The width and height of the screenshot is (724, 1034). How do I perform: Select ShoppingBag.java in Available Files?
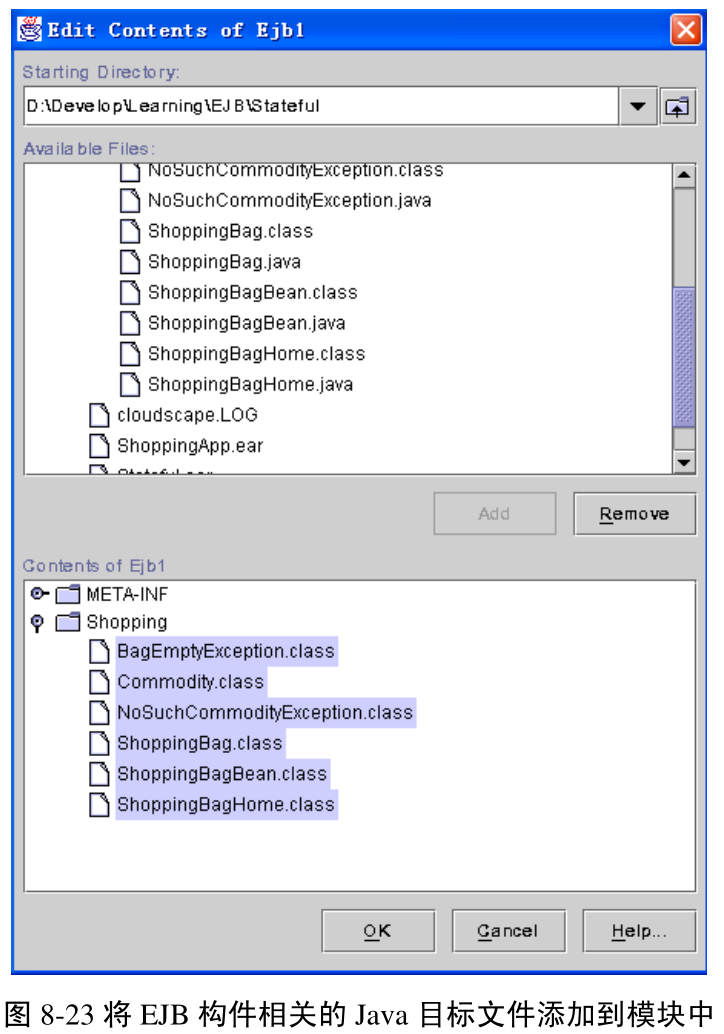point(224,262)
